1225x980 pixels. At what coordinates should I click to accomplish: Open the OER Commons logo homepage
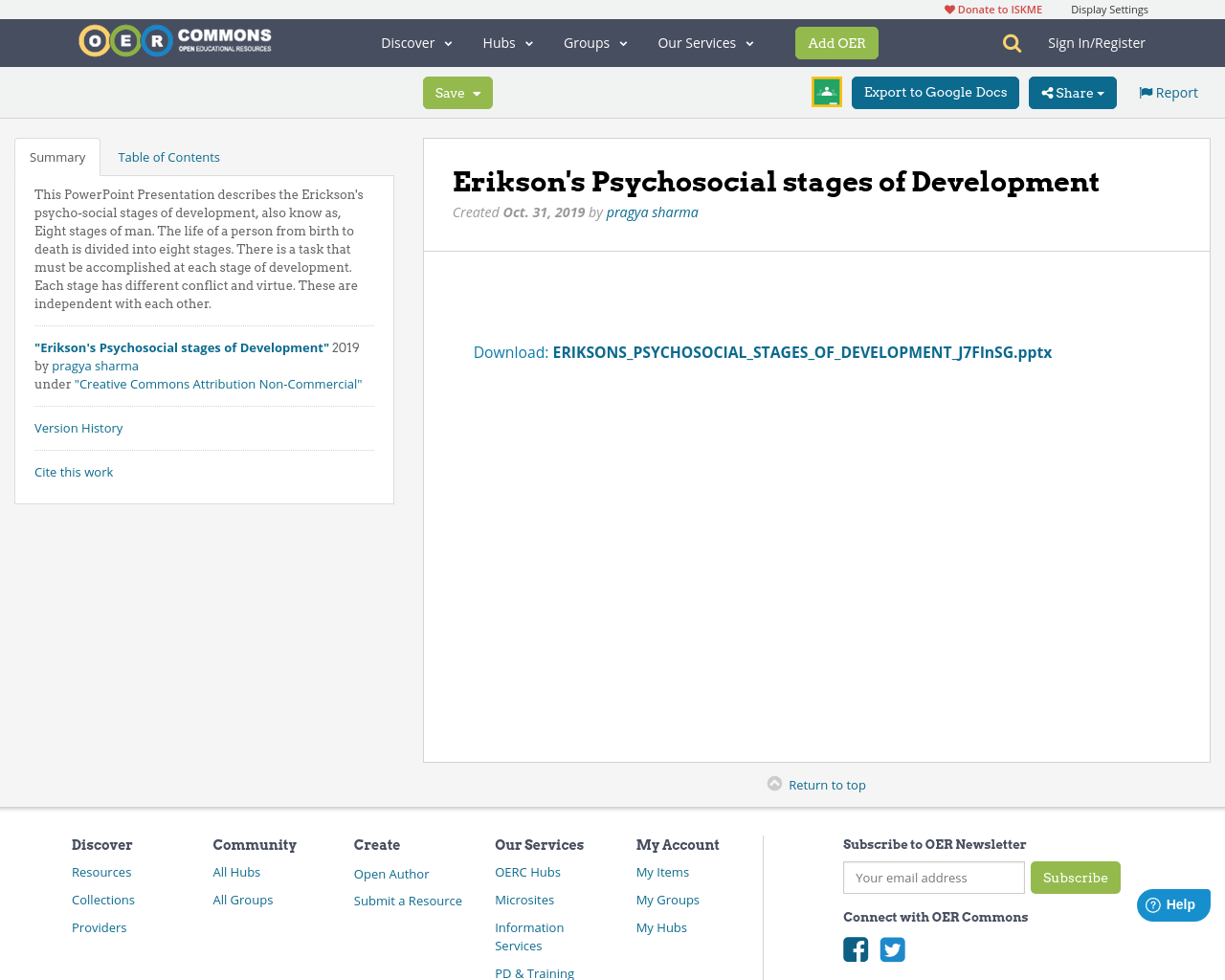click(175, 41)
